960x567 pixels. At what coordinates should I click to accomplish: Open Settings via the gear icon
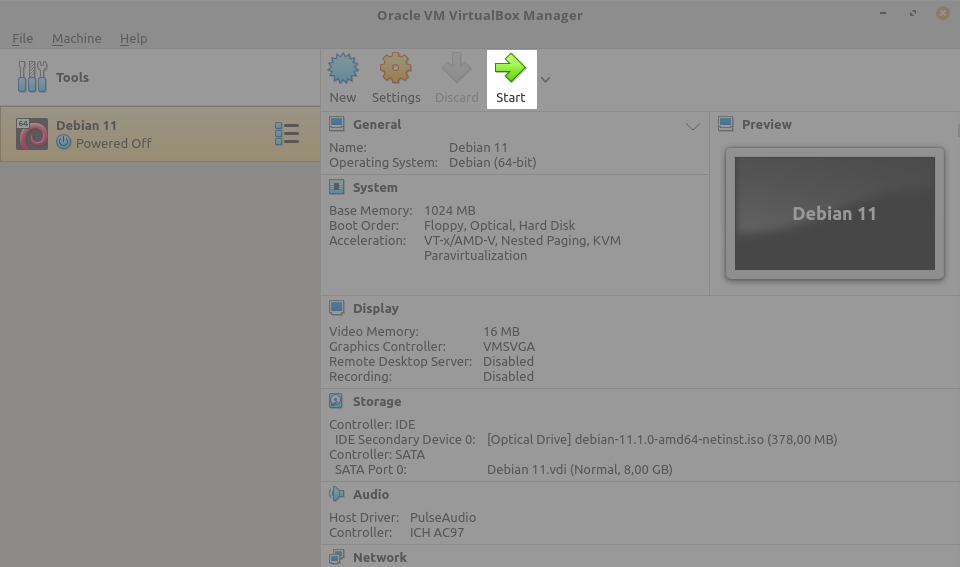(396, 68)
